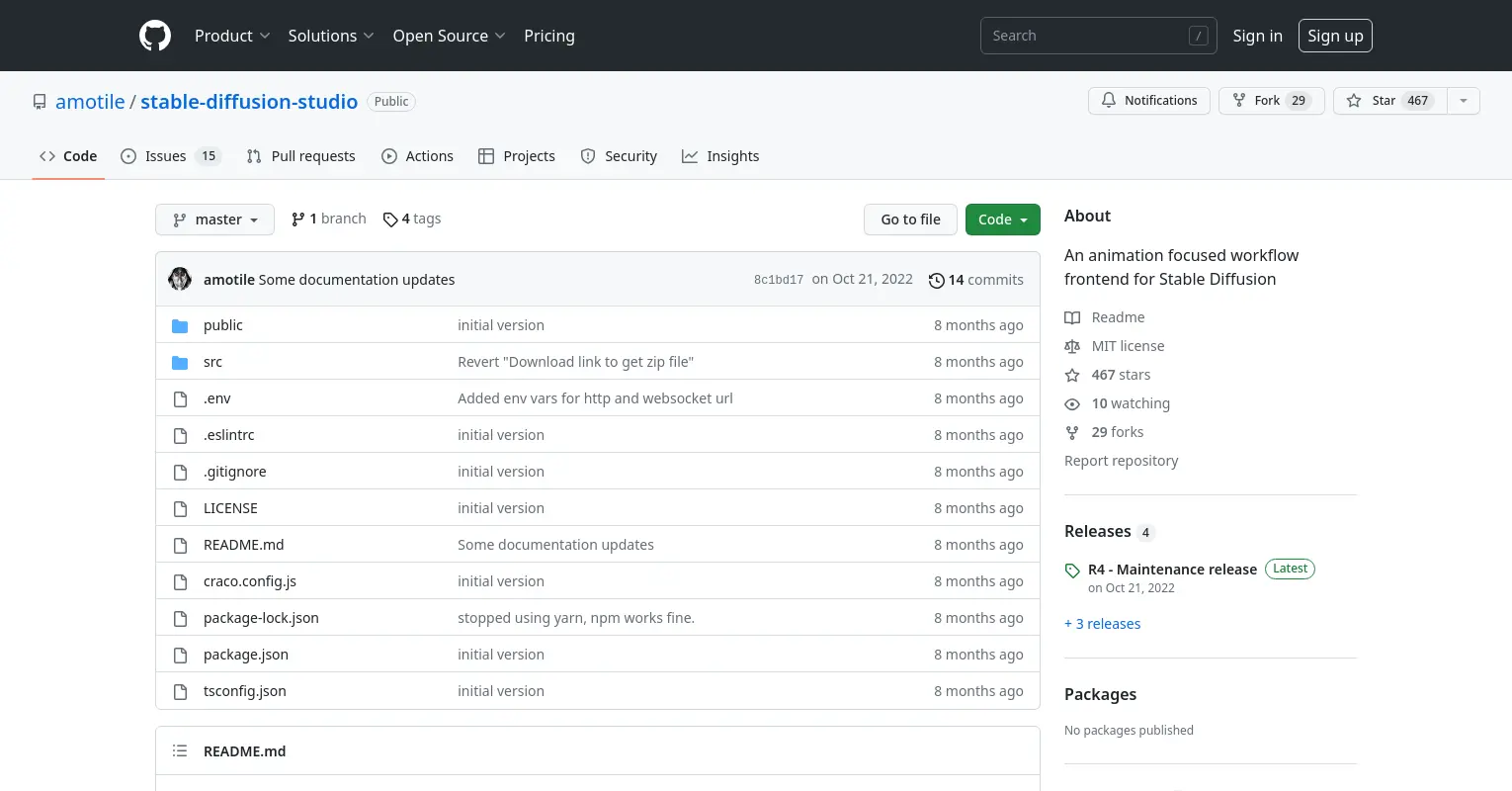
Task: Click the tags icon next to 4 tags
Action: coord(390,220)
